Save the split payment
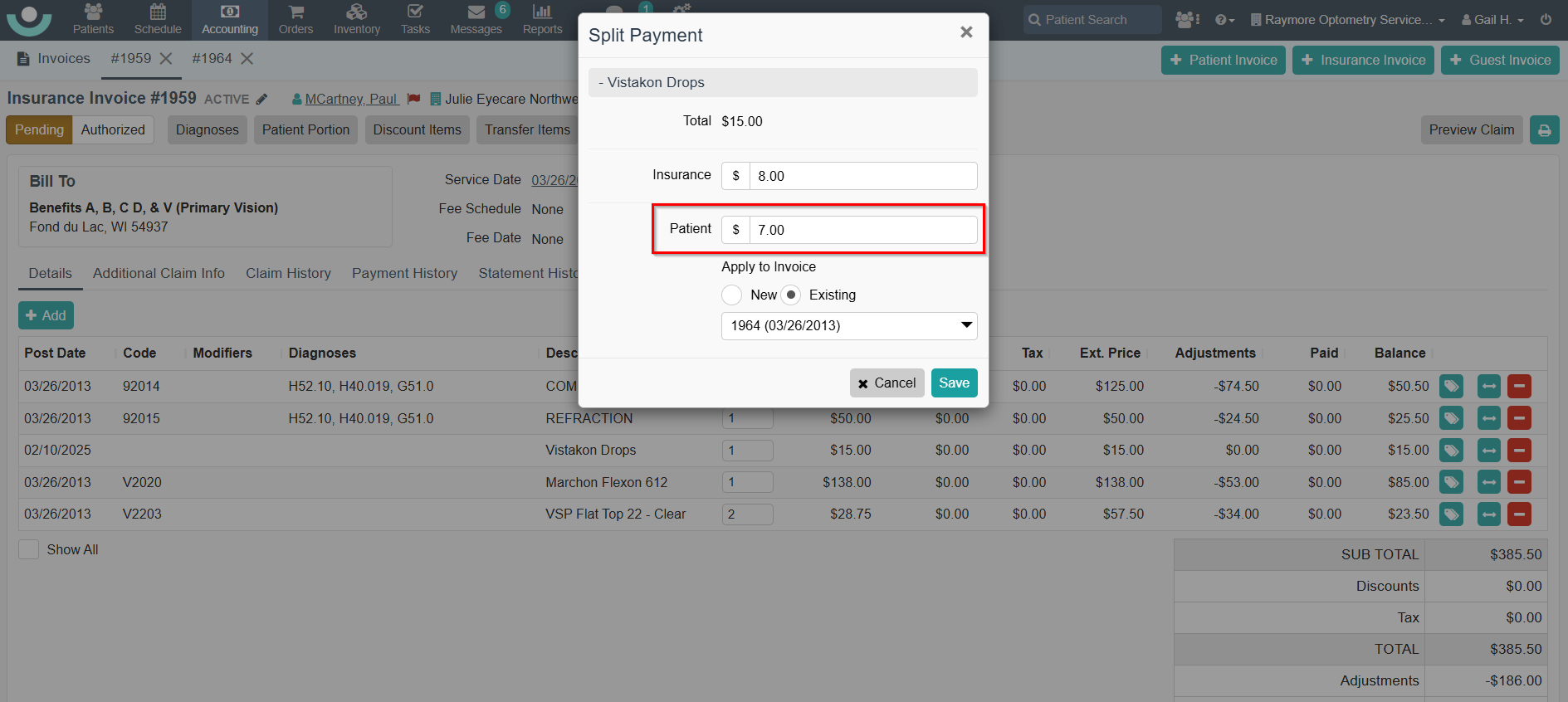Image resolution: width=1568 pixels, height=702 pixels. click(954, 383)
